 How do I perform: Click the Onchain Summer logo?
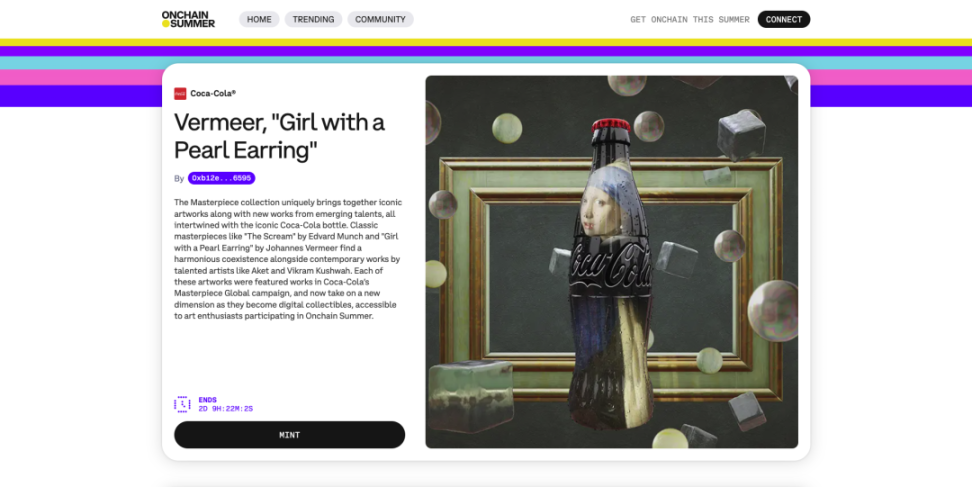tap(188, 19)
